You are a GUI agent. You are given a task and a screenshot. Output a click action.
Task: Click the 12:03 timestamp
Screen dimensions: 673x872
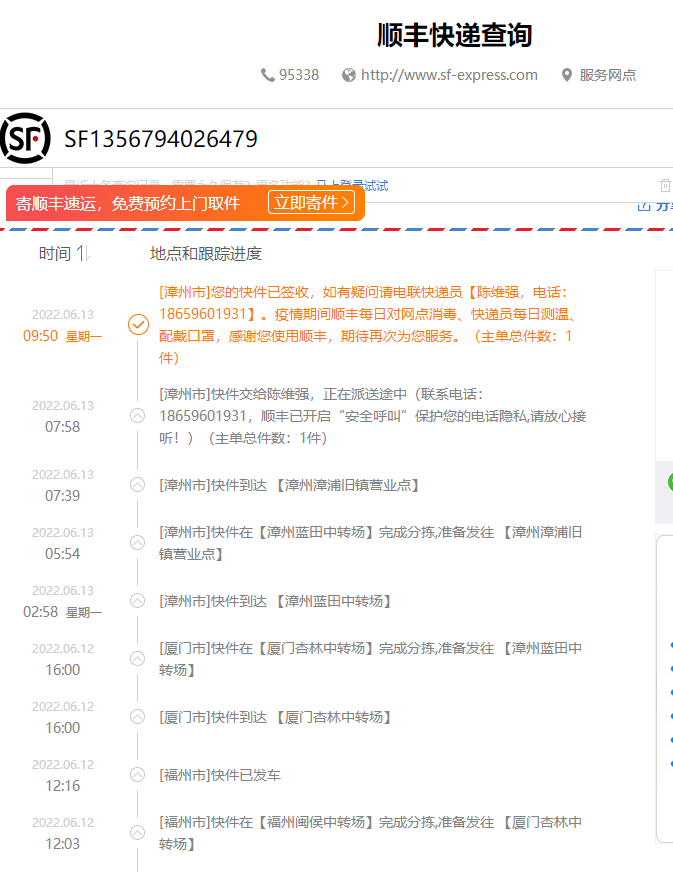[62, 844]
